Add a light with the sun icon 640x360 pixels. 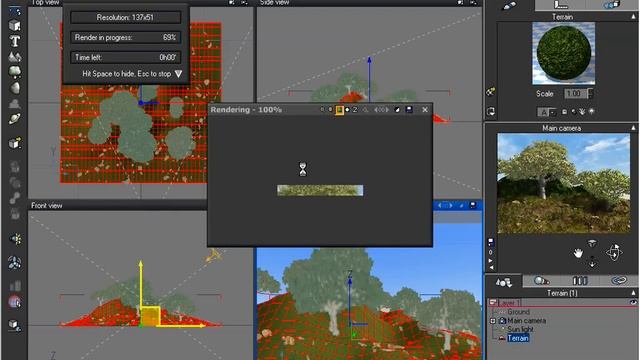tap(16, 239)
